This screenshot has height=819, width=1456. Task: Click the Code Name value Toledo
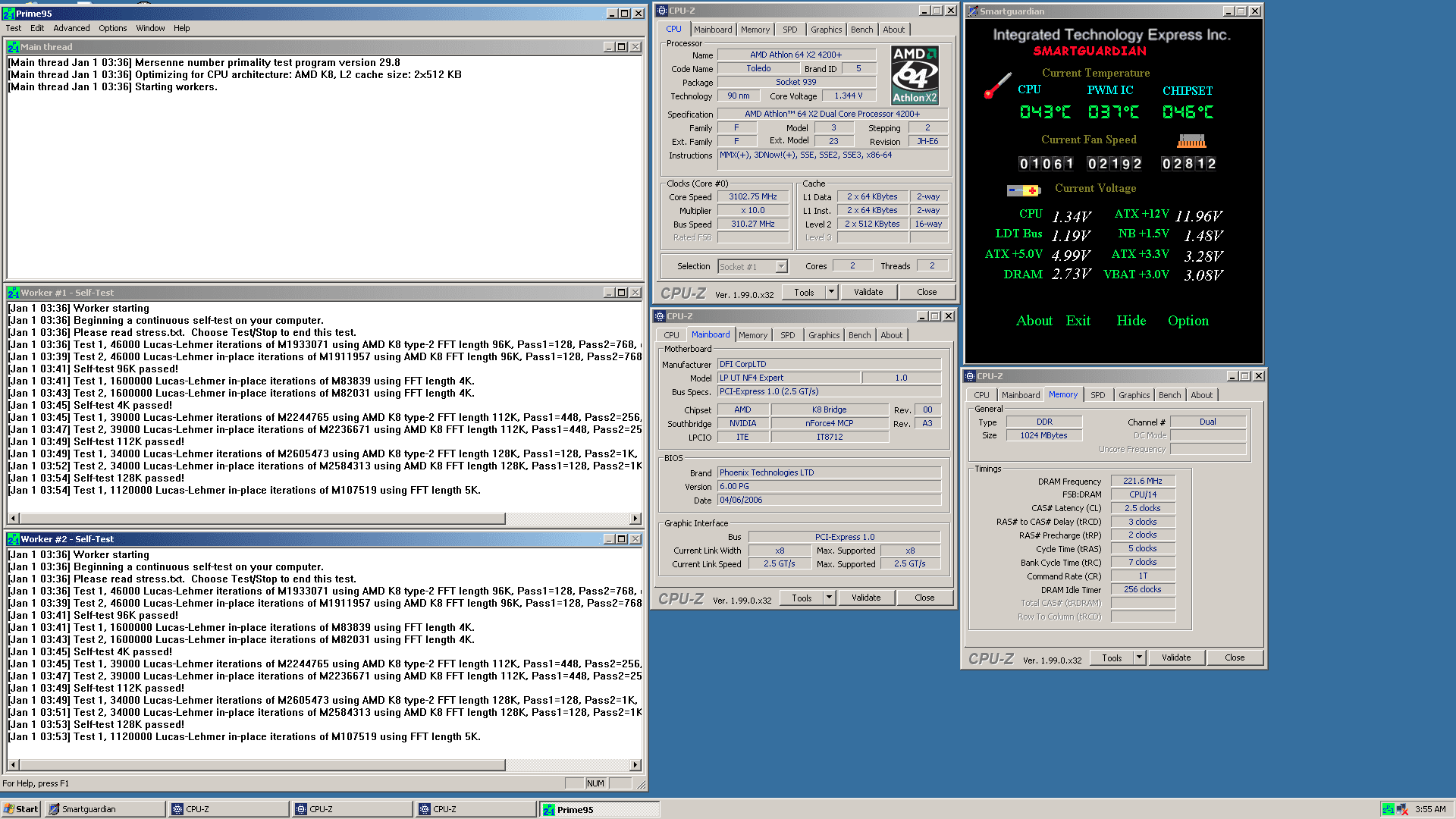pos(758,68)
